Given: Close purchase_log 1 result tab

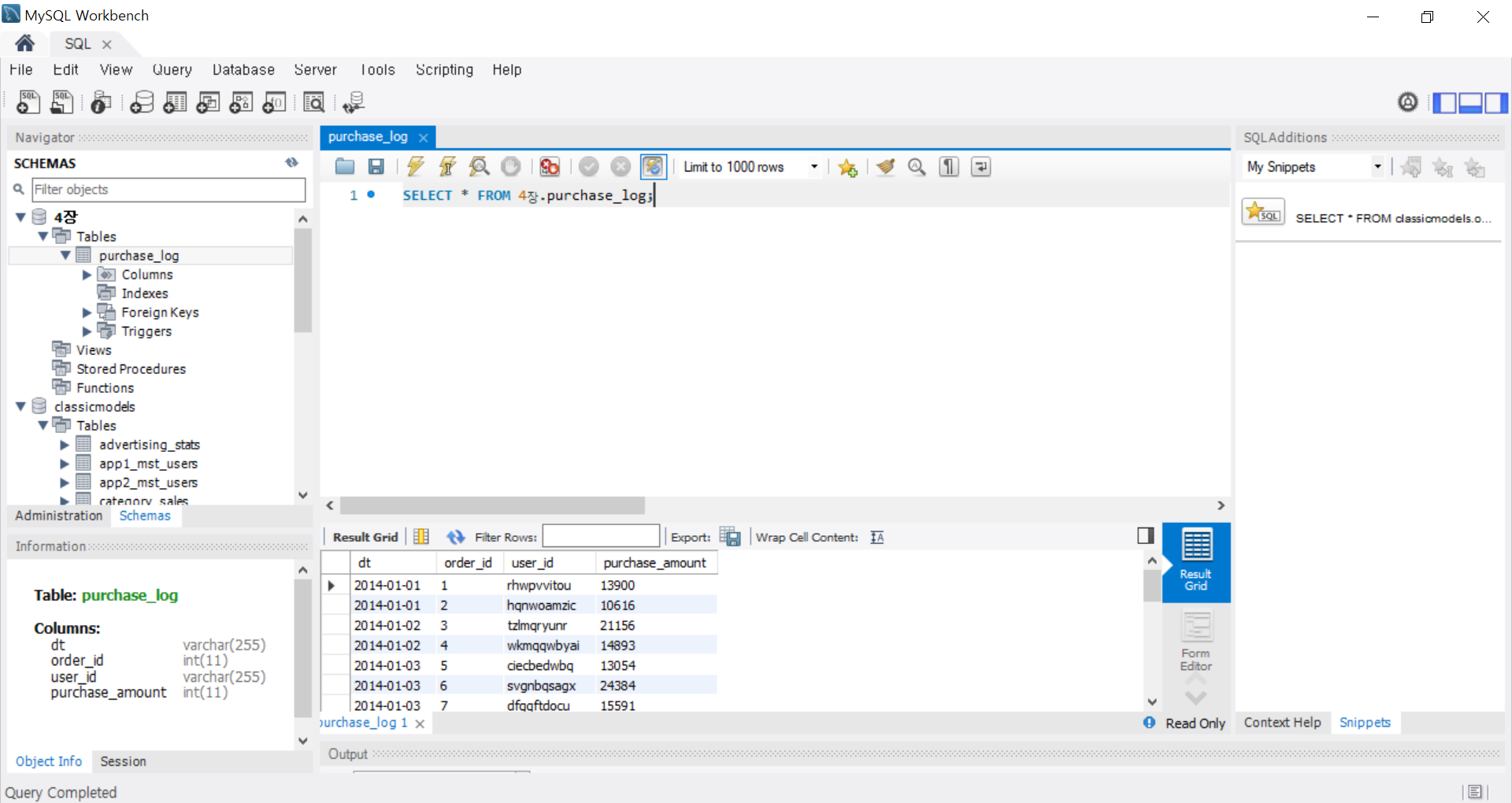Looking at the screenshot, I should 420,723.
